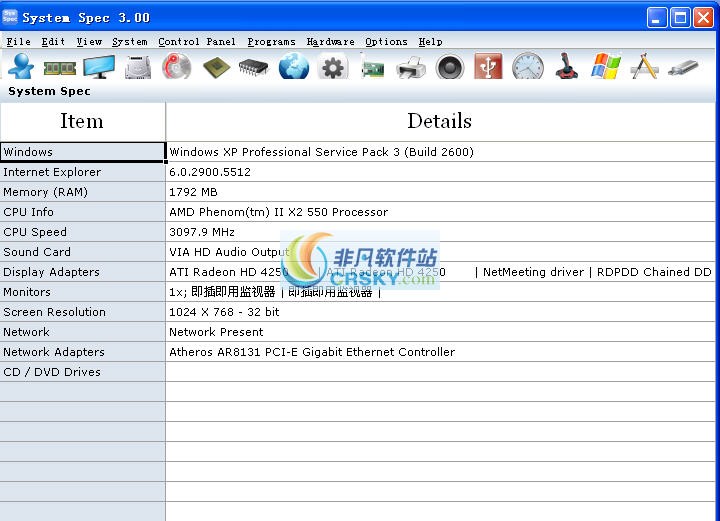Open the CPU processor chip icon
720x521 pixels.
(216, 67)
